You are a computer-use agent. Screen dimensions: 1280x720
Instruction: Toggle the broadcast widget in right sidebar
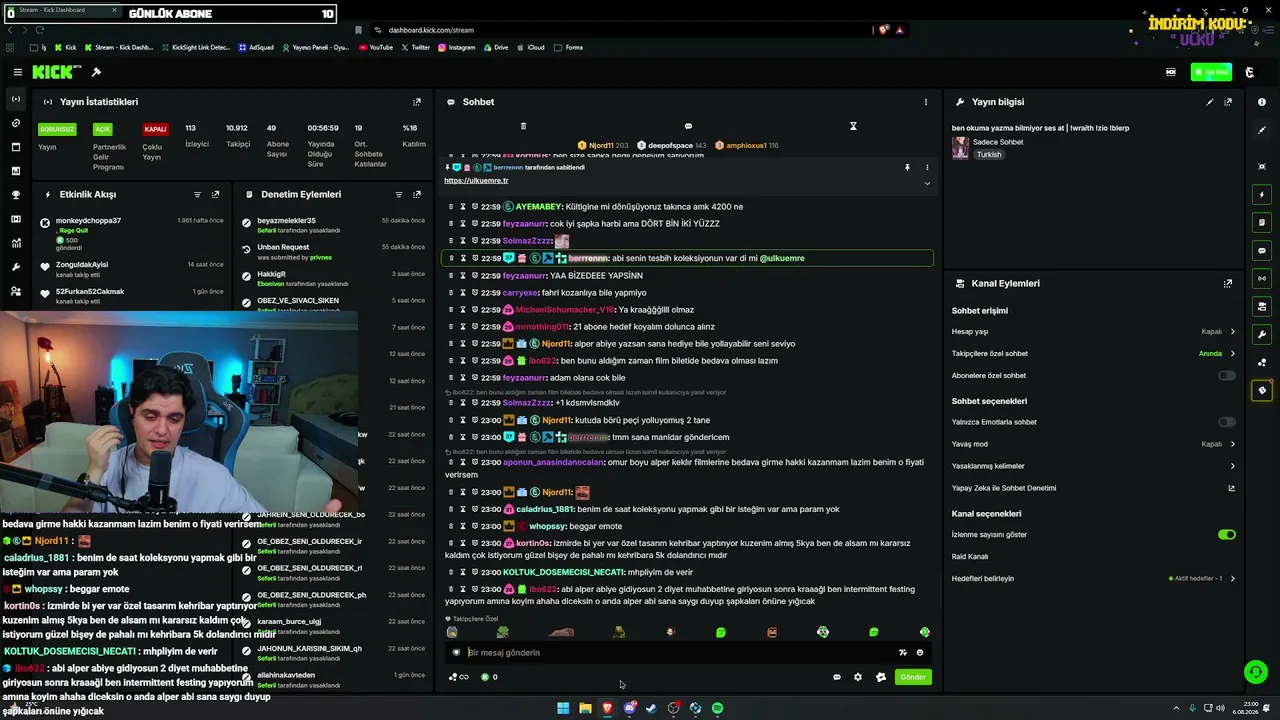click(x=1262, y=279)
